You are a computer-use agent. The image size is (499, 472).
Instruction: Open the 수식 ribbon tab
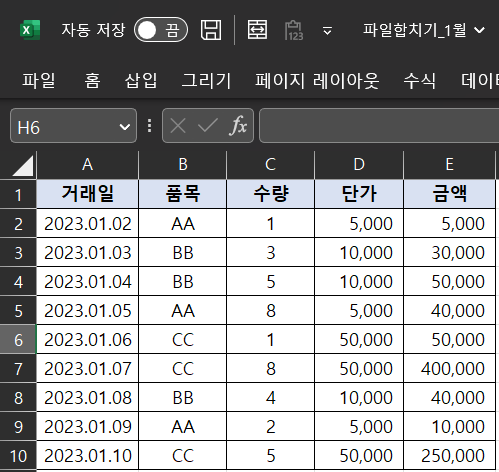[419, 81]
